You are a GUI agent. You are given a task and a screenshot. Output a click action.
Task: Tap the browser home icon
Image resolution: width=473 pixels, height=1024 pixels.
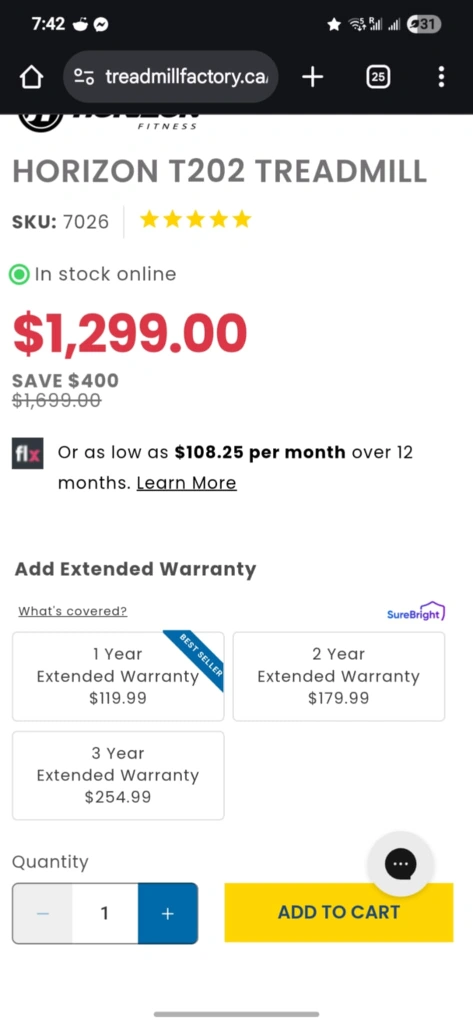[x=31, y=78]
